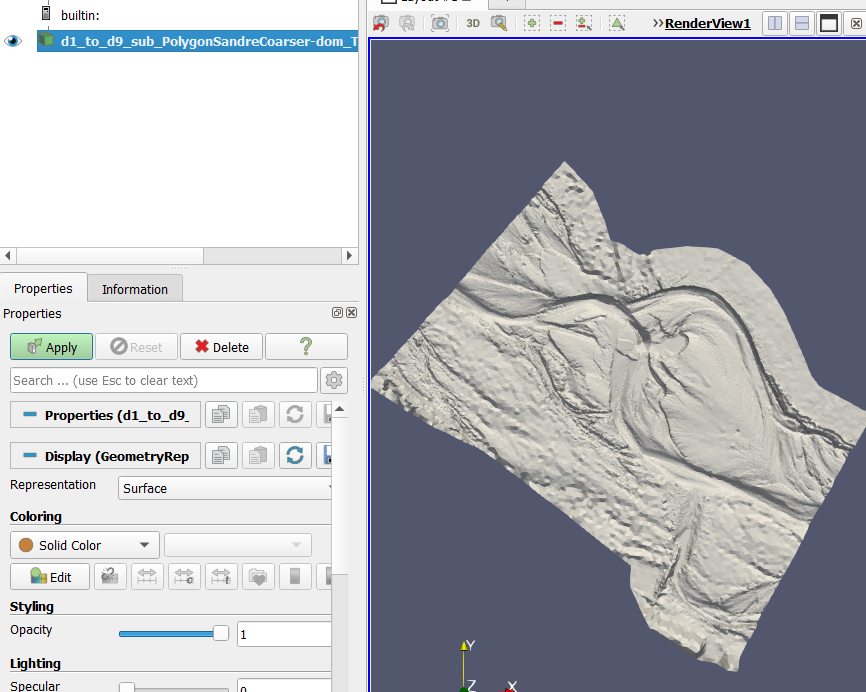This screenshot has height=692, width=866.
Task: Switch to the Information tab
Action: pyautogui.click(x=134, y=289)
